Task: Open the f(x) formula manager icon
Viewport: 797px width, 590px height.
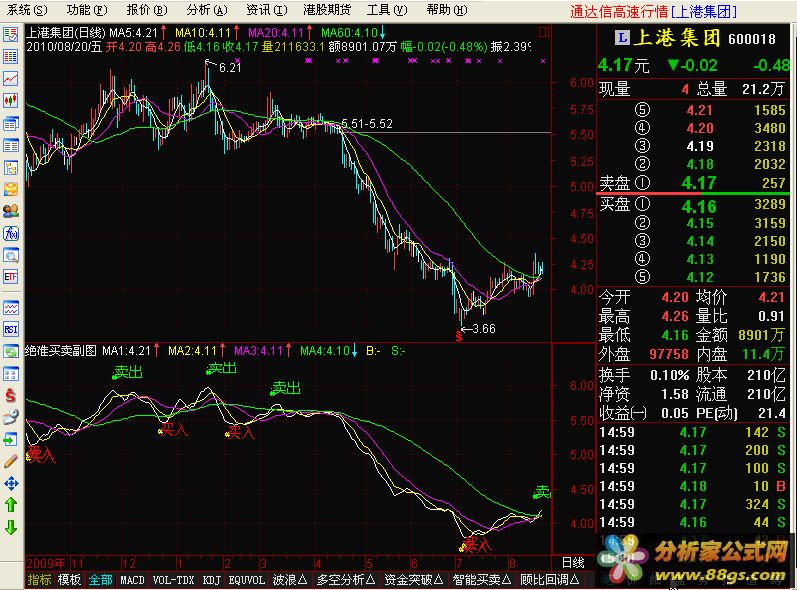Action: [x=11, y=233]
